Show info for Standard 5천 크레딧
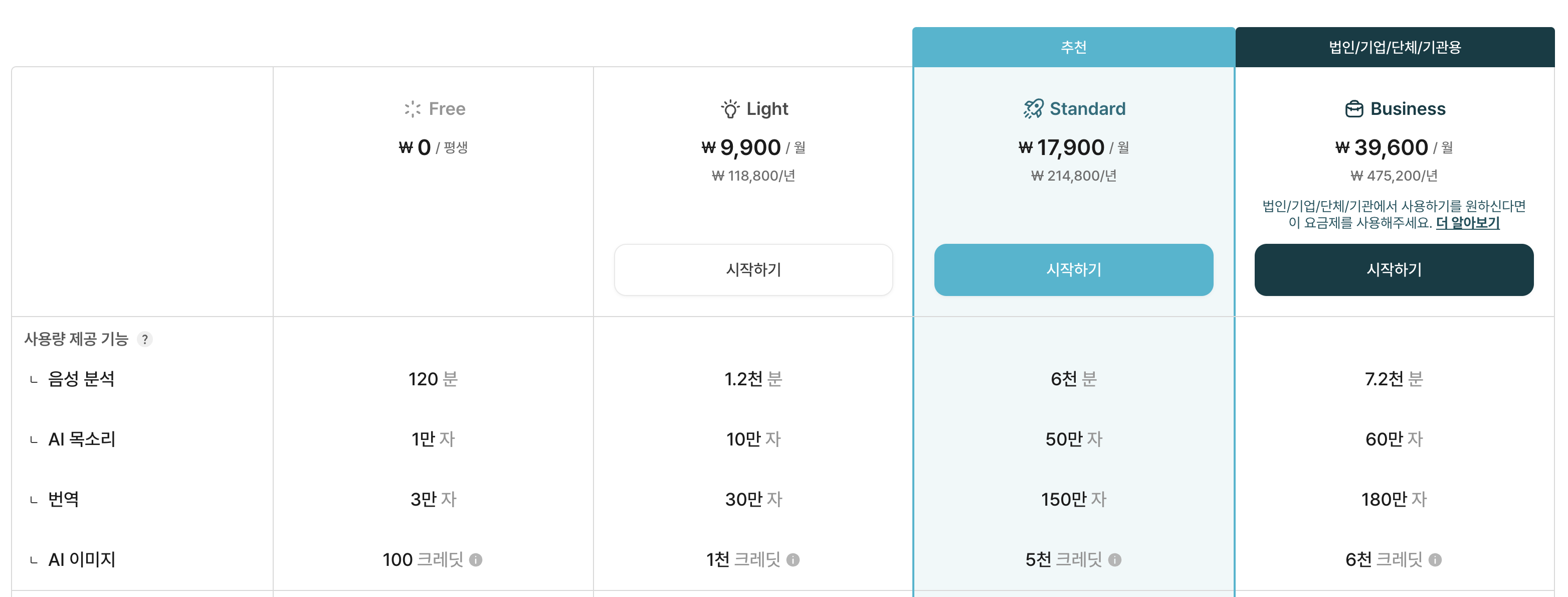This screenshot has width=1568, height=597. point(1114,560)
